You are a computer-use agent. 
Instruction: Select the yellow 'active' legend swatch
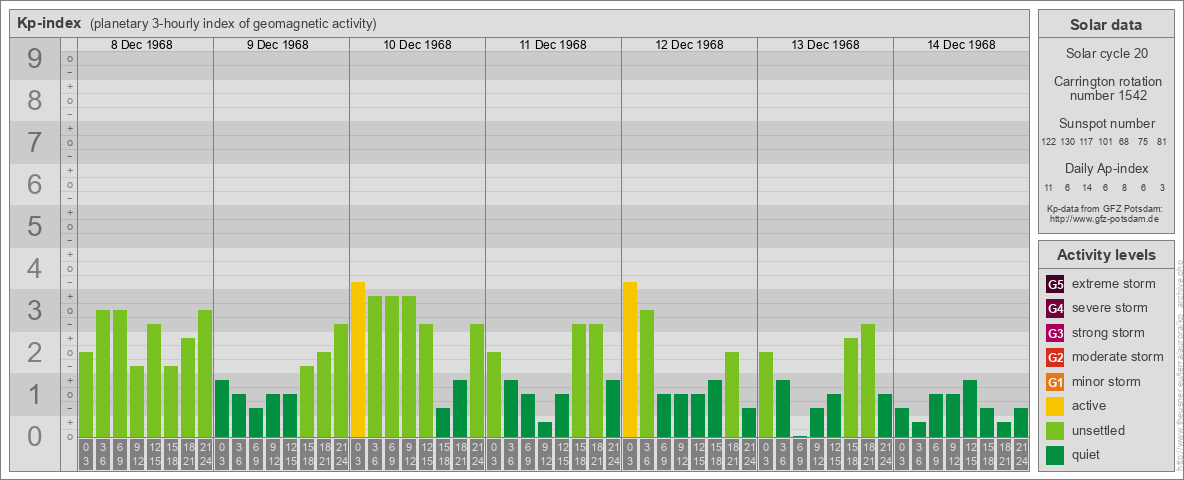[1055, 406]
